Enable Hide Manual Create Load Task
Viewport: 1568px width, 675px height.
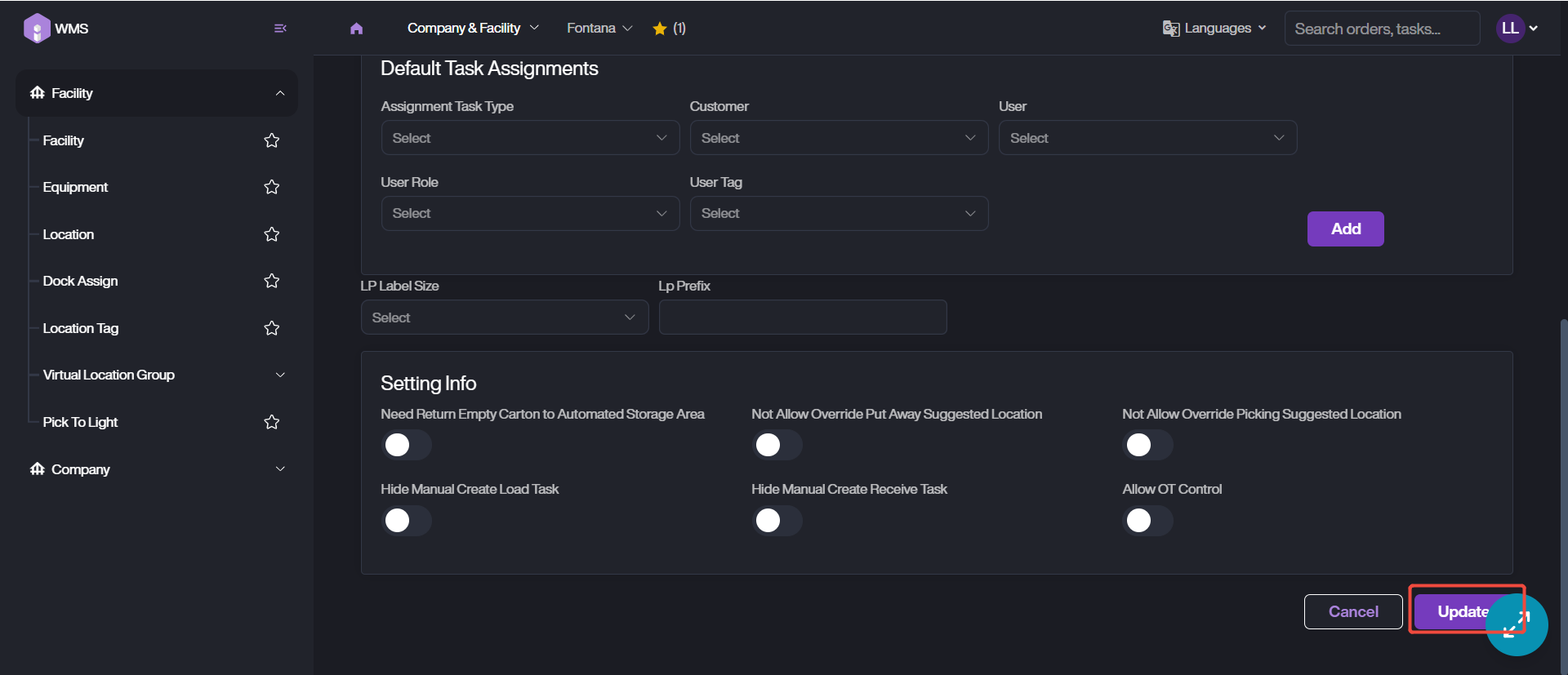[x=406, y=521]
